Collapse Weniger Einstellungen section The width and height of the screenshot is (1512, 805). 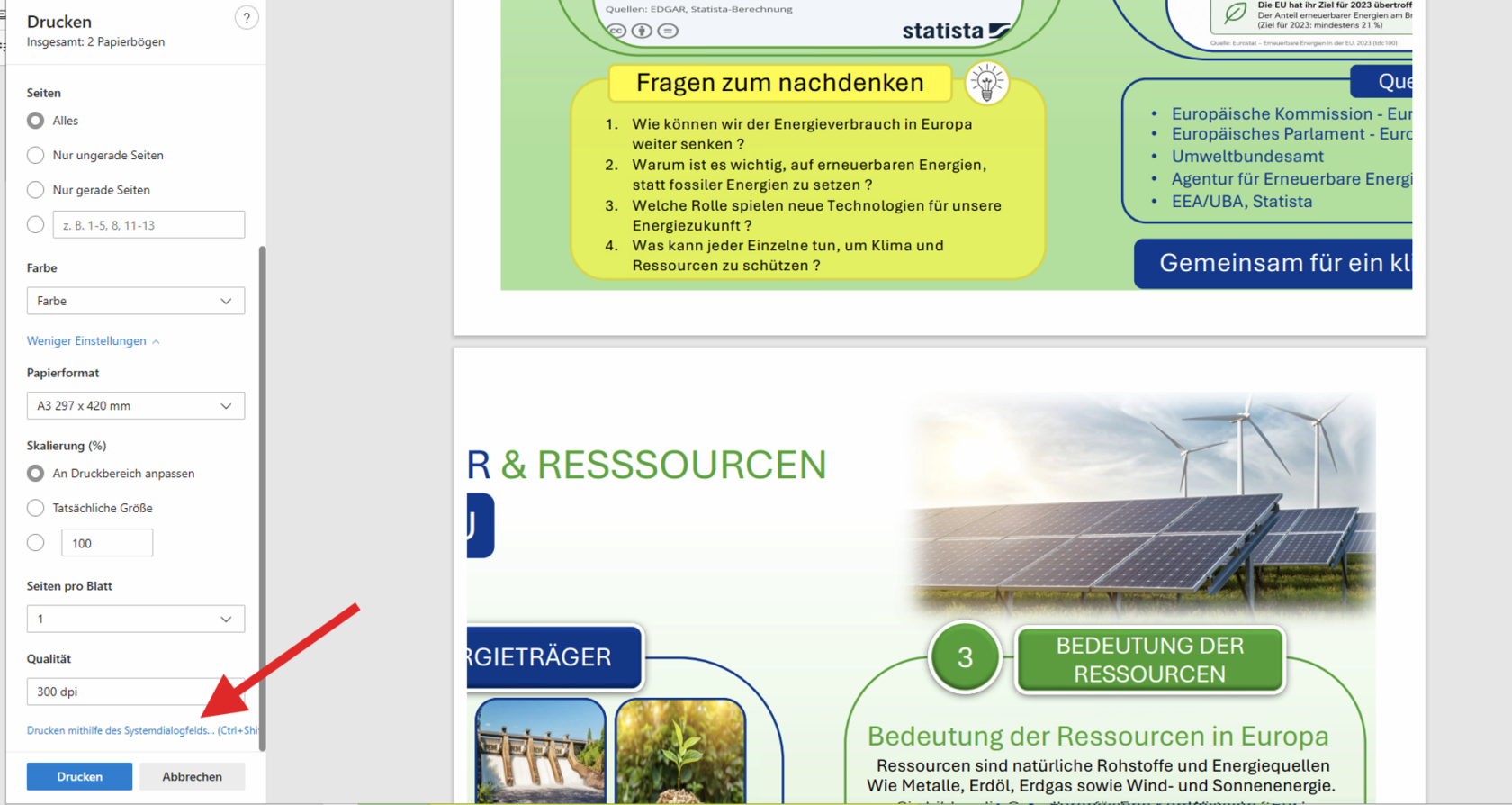pos(94,341)
